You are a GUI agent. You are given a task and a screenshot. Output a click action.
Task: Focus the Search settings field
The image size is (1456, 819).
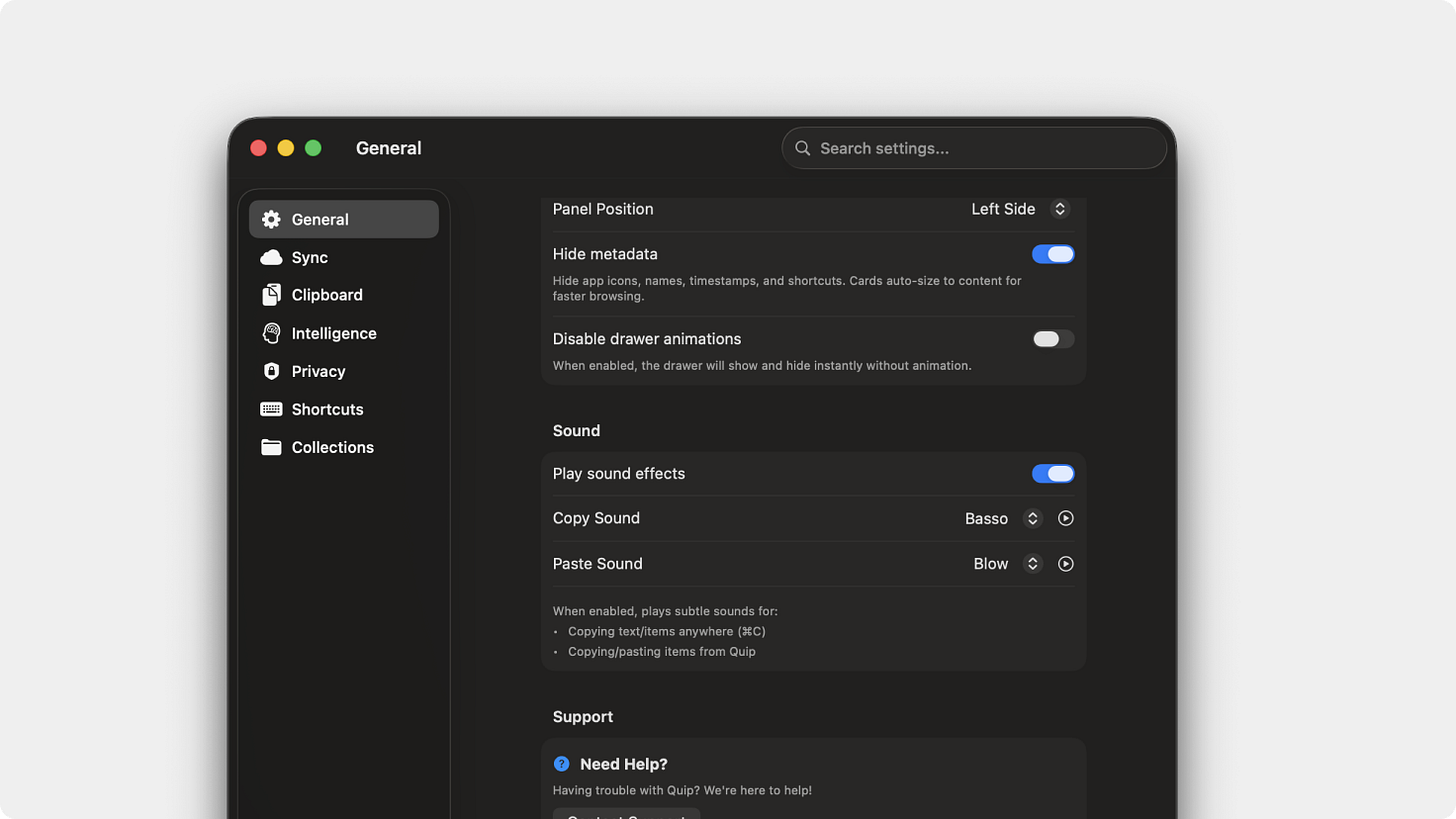tap(974, 148)
